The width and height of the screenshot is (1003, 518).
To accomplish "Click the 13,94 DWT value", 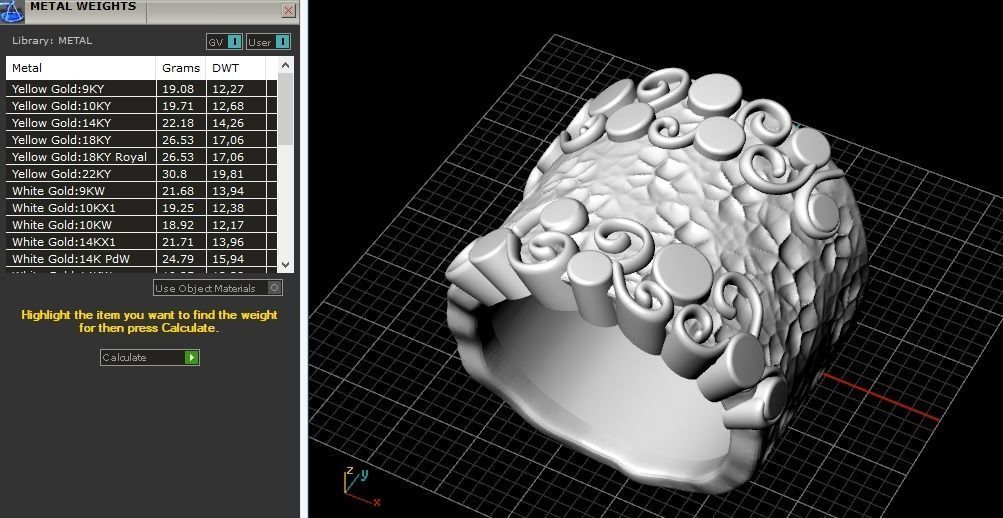I will tap(228, 191).
